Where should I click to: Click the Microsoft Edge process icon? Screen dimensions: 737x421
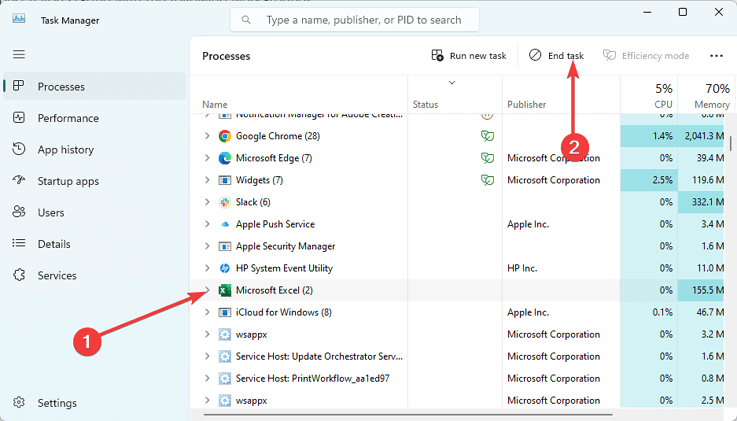(x=225, y=158)
